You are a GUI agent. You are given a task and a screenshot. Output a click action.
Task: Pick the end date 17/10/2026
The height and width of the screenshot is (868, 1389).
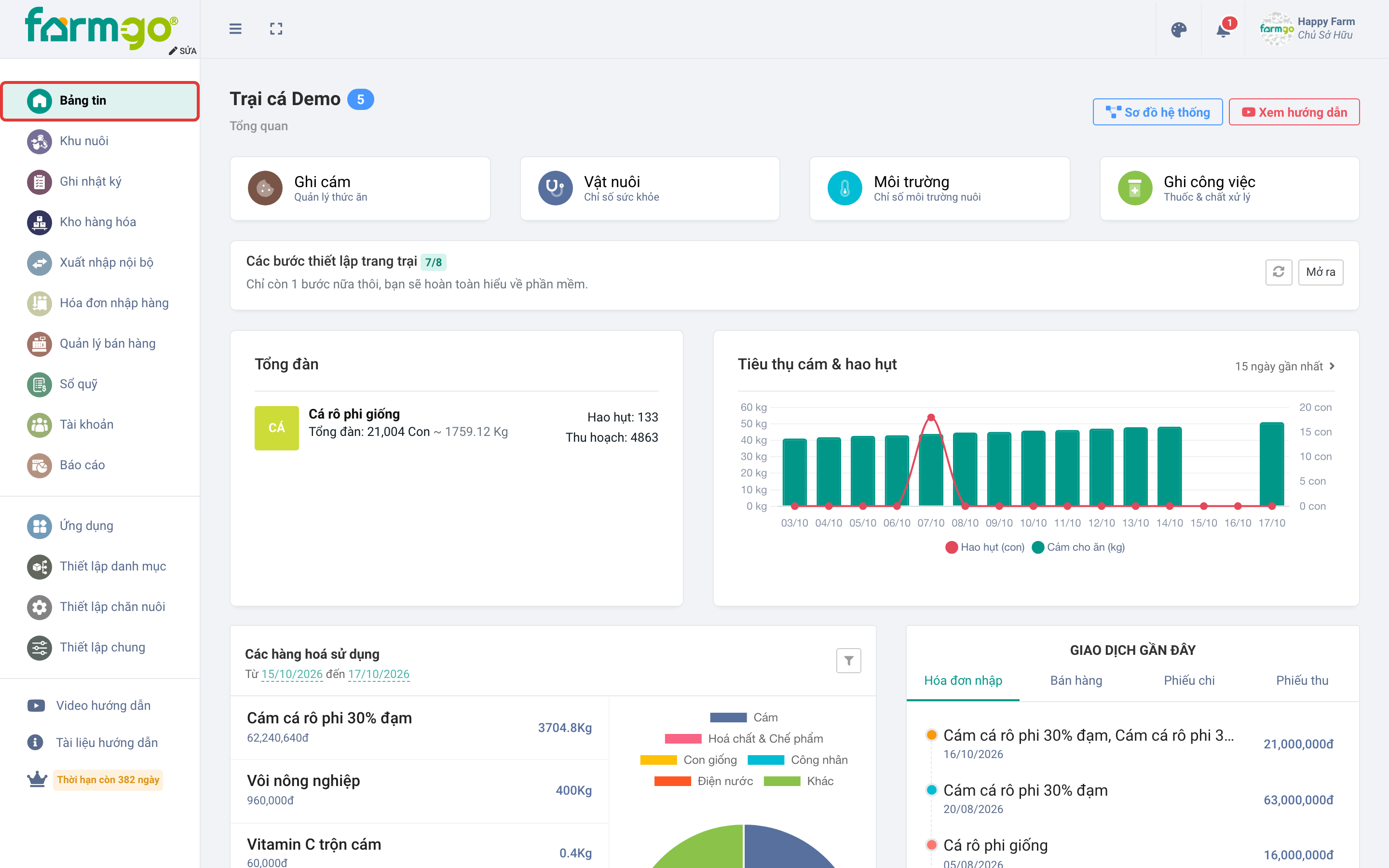pyautogui.click(x=379, y=674)
